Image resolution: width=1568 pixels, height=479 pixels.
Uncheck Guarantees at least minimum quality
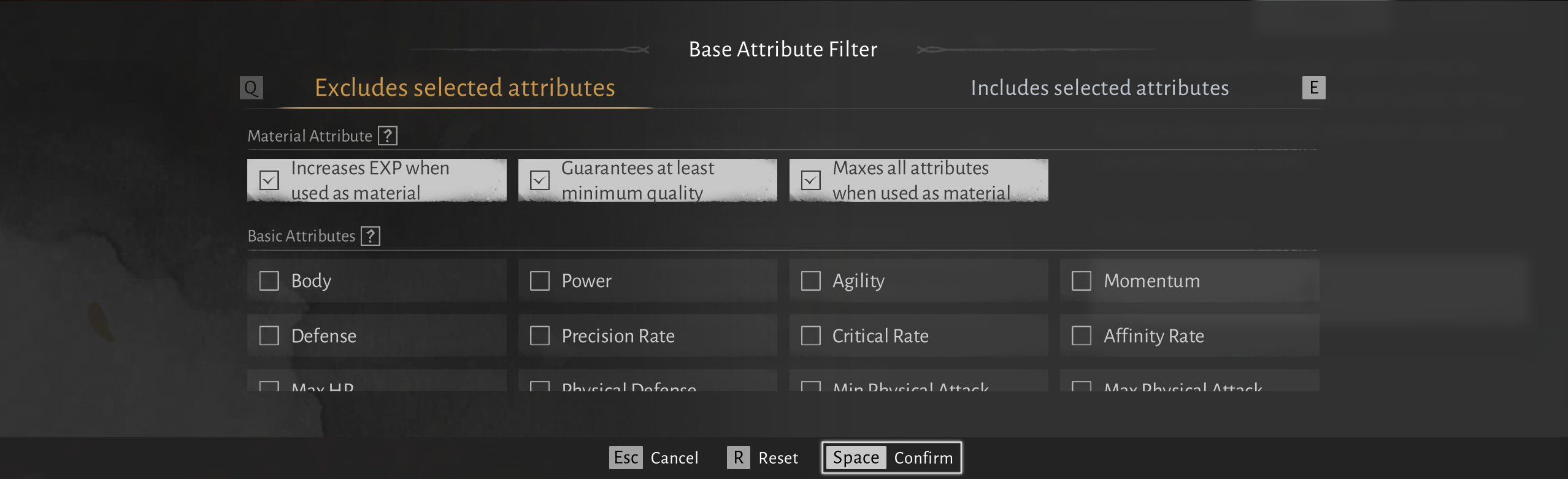540,180
